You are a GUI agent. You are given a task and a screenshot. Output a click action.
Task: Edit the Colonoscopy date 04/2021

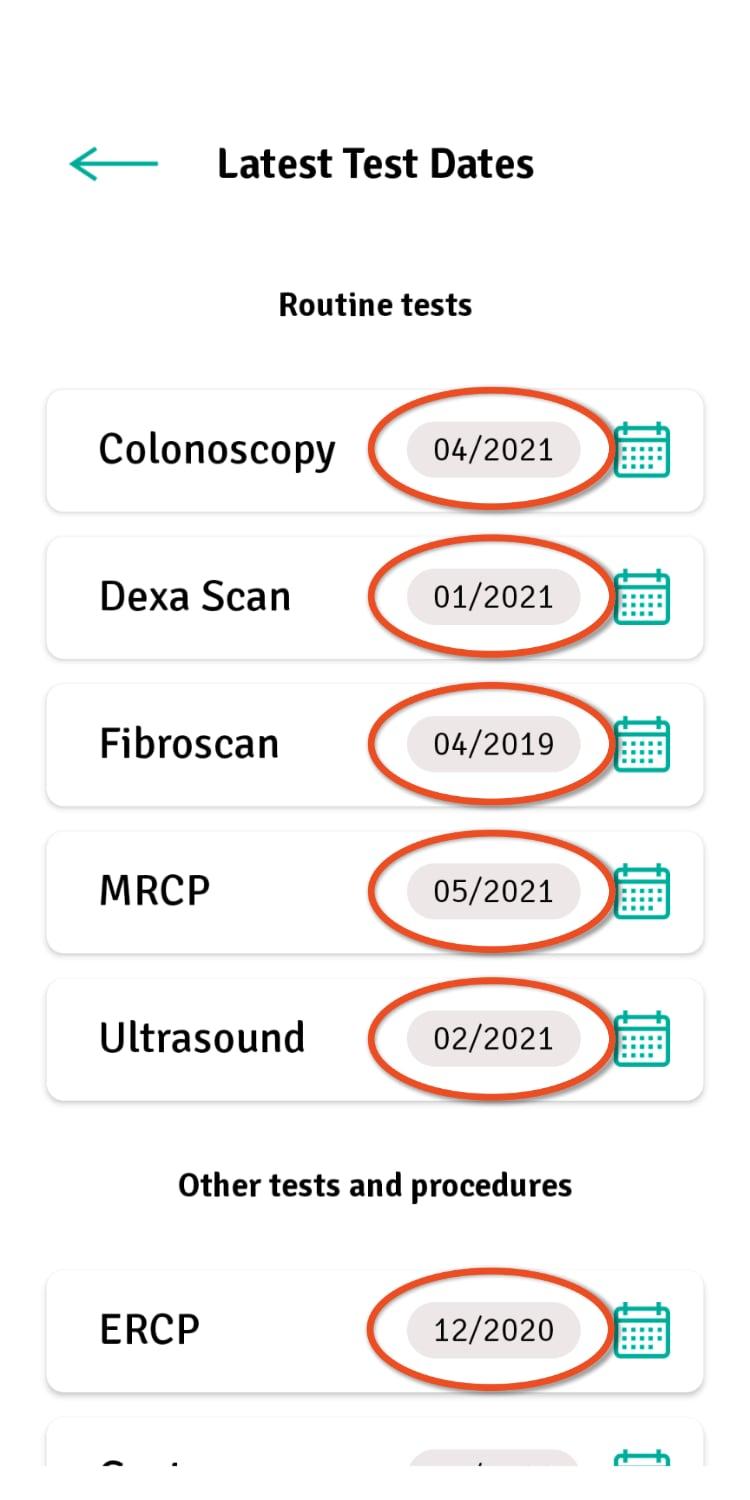[x=493, y=450]
